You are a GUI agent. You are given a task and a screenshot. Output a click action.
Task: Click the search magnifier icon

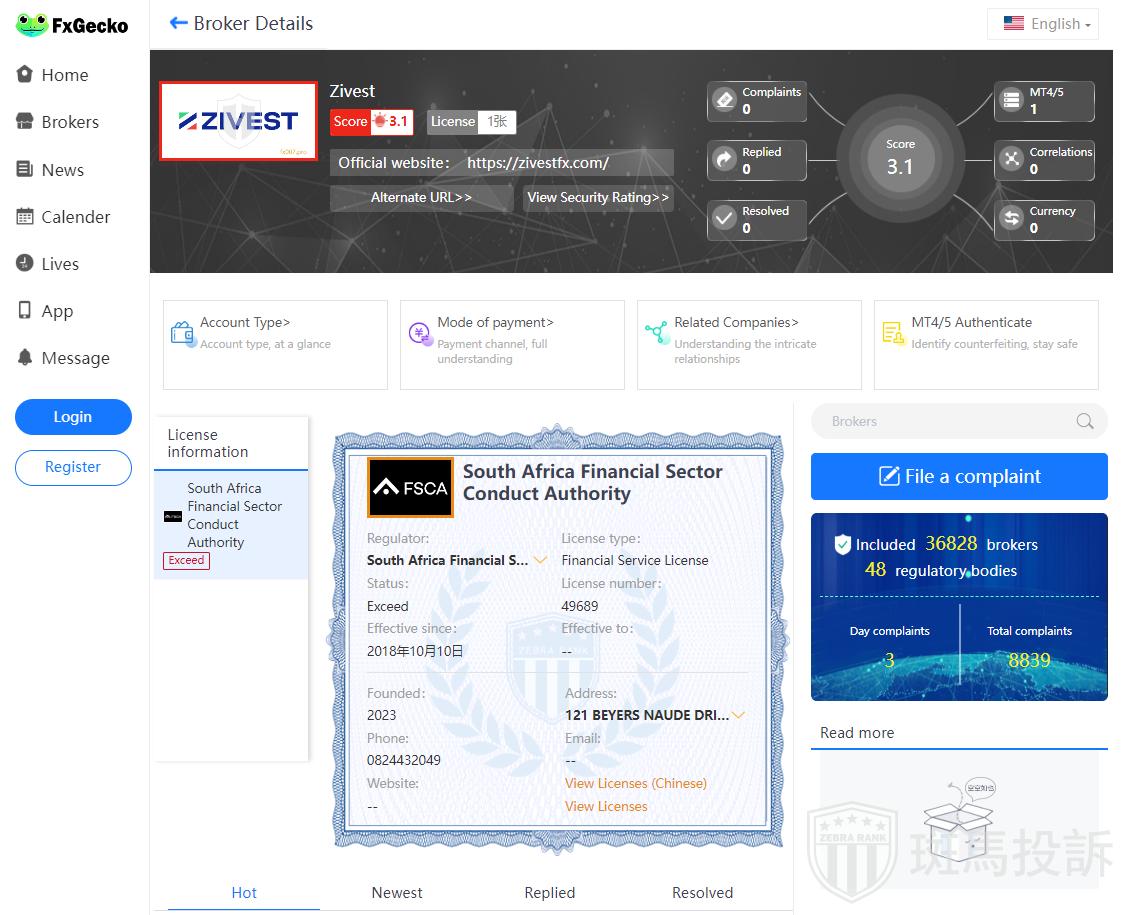1084,421
